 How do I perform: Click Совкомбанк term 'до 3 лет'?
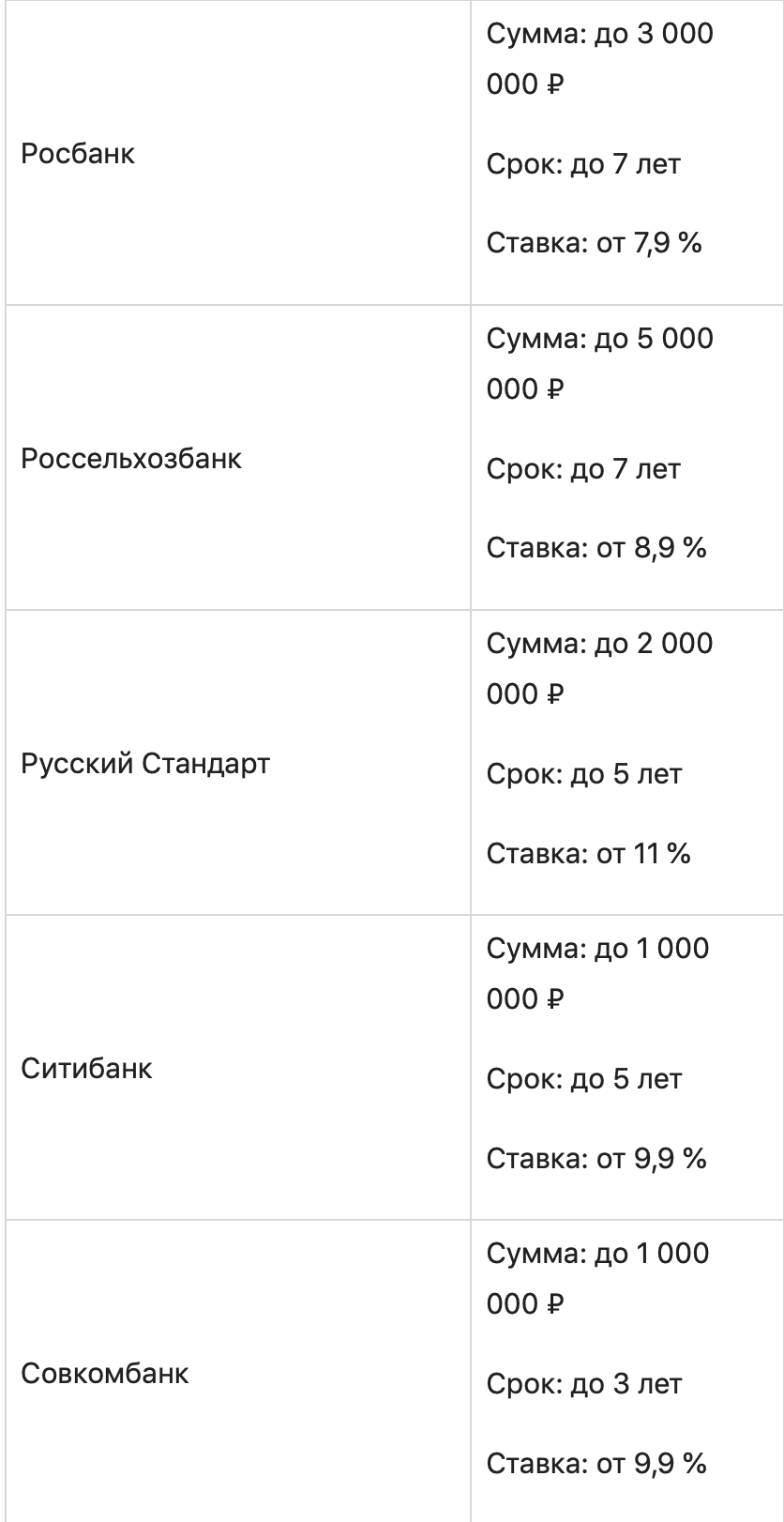click(x=583, y=1384)
